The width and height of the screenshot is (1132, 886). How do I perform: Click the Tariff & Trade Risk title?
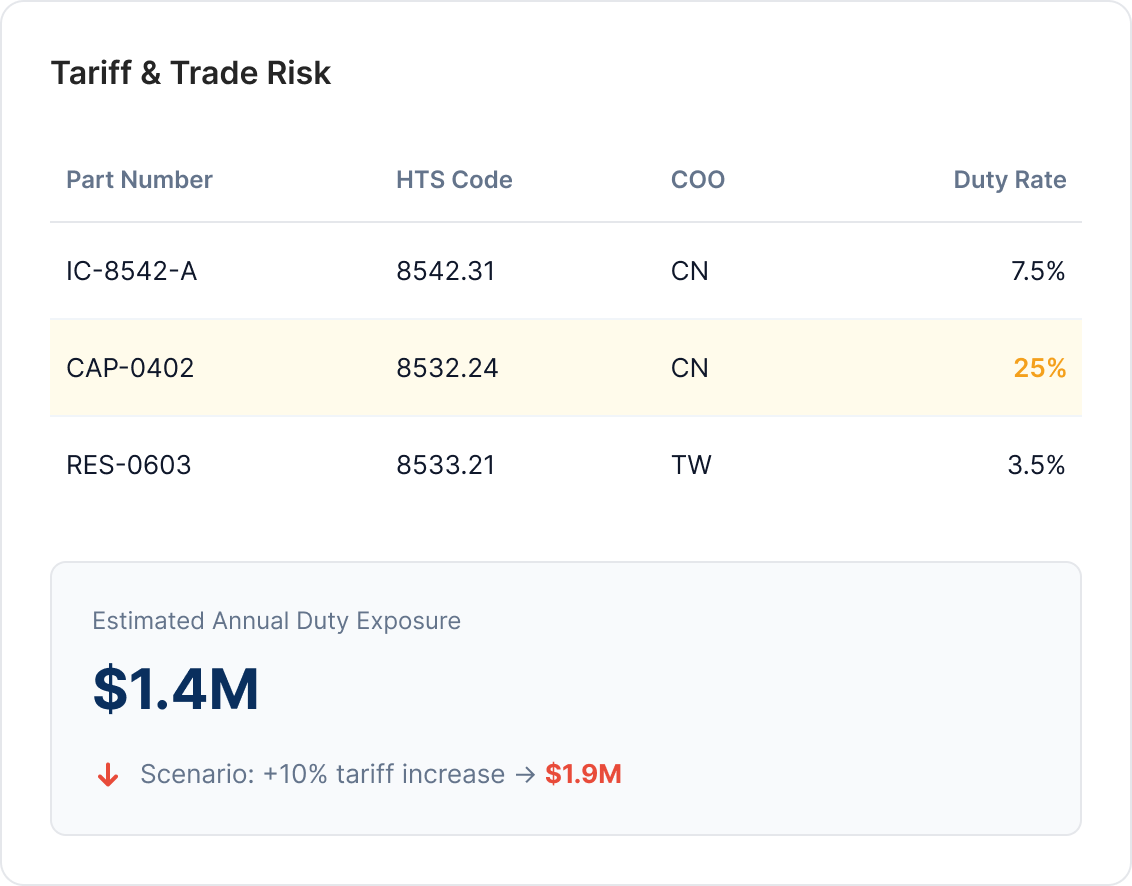[x=192, y=72]
